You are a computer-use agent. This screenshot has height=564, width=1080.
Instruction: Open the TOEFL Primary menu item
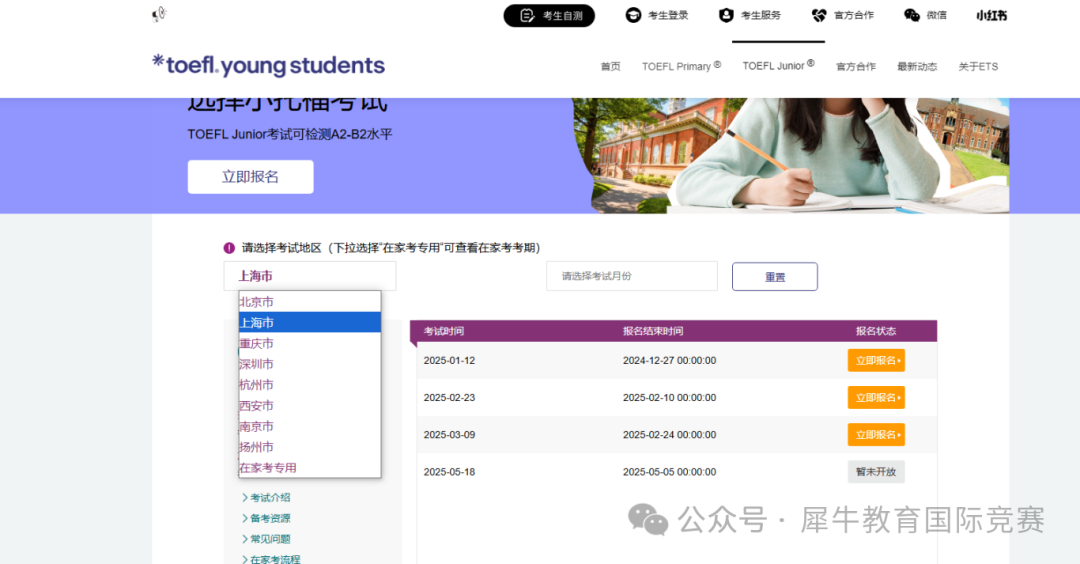point(681,66)
